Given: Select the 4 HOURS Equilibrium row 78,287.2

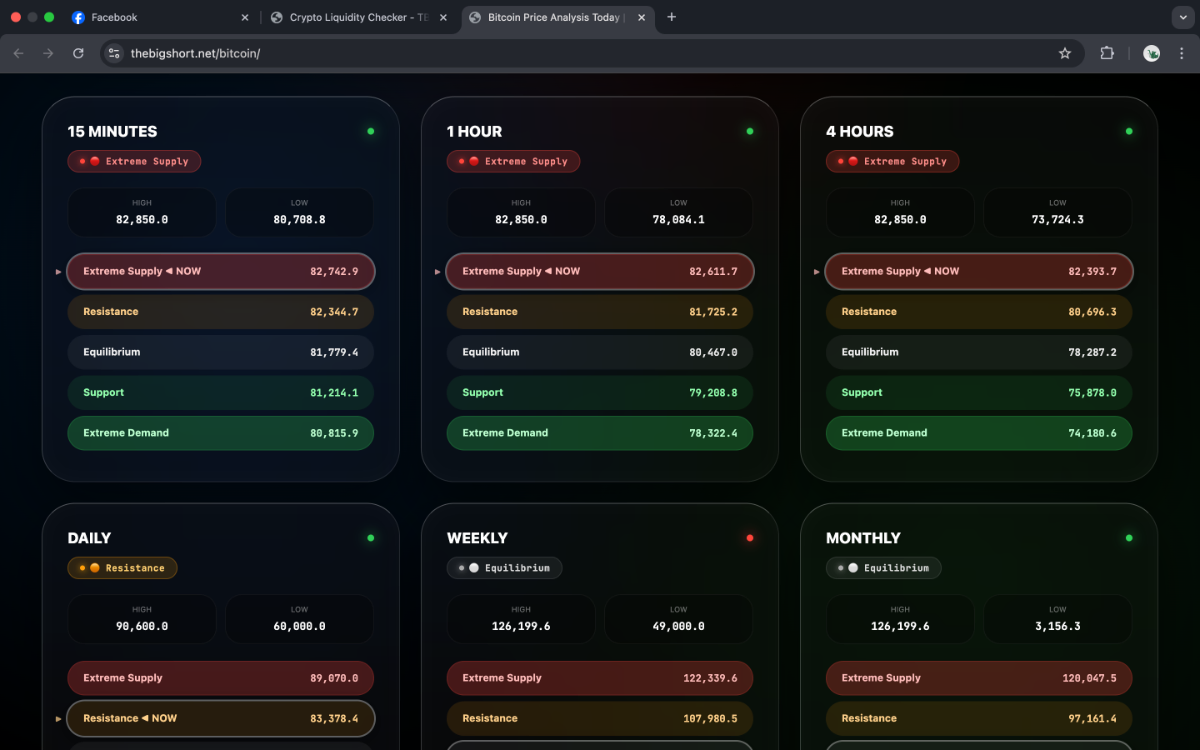Looking at the screenshot, I should pos(979,352).
